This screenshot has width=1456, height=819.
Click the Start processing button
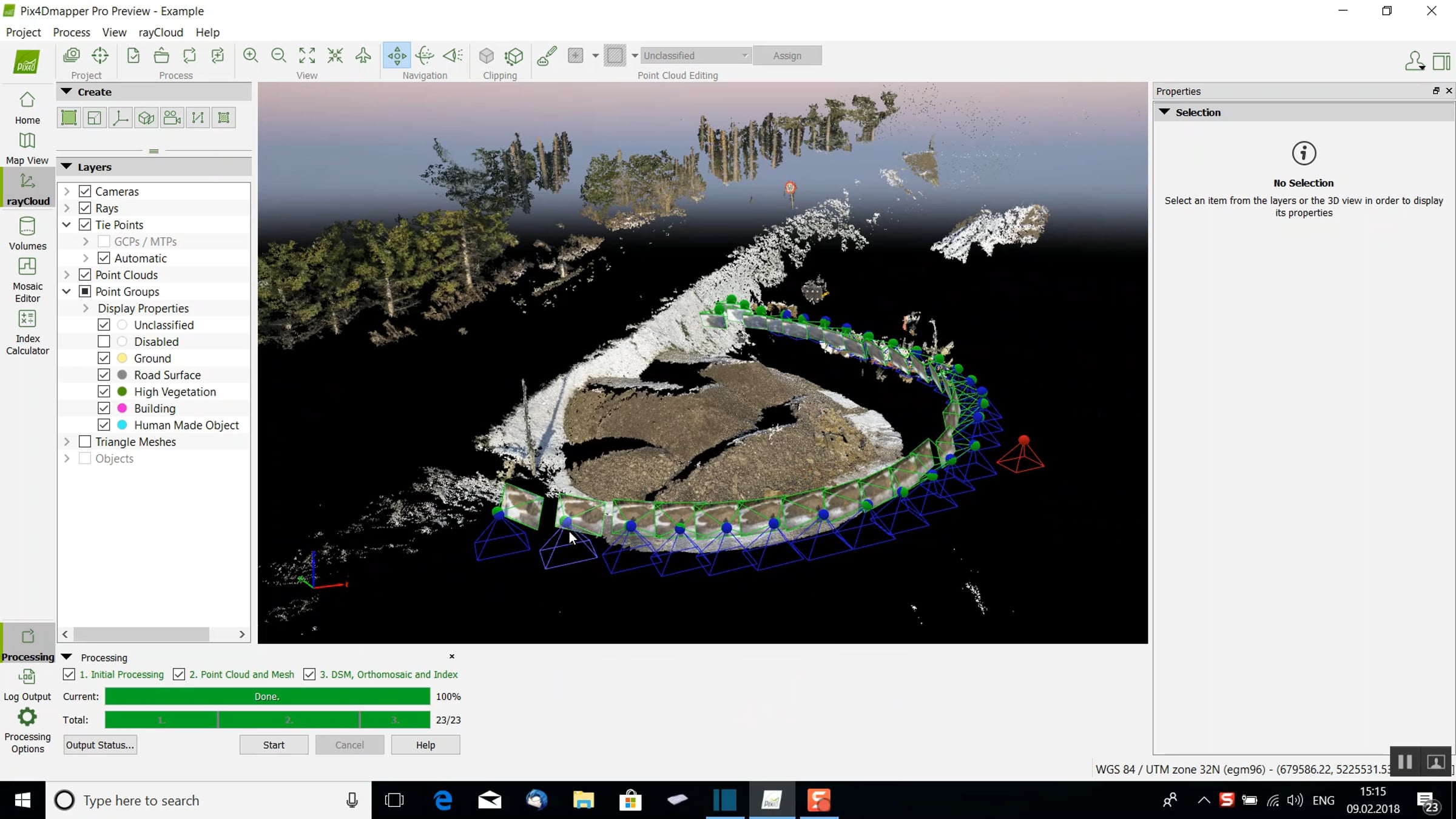click(x=274, y=745)
